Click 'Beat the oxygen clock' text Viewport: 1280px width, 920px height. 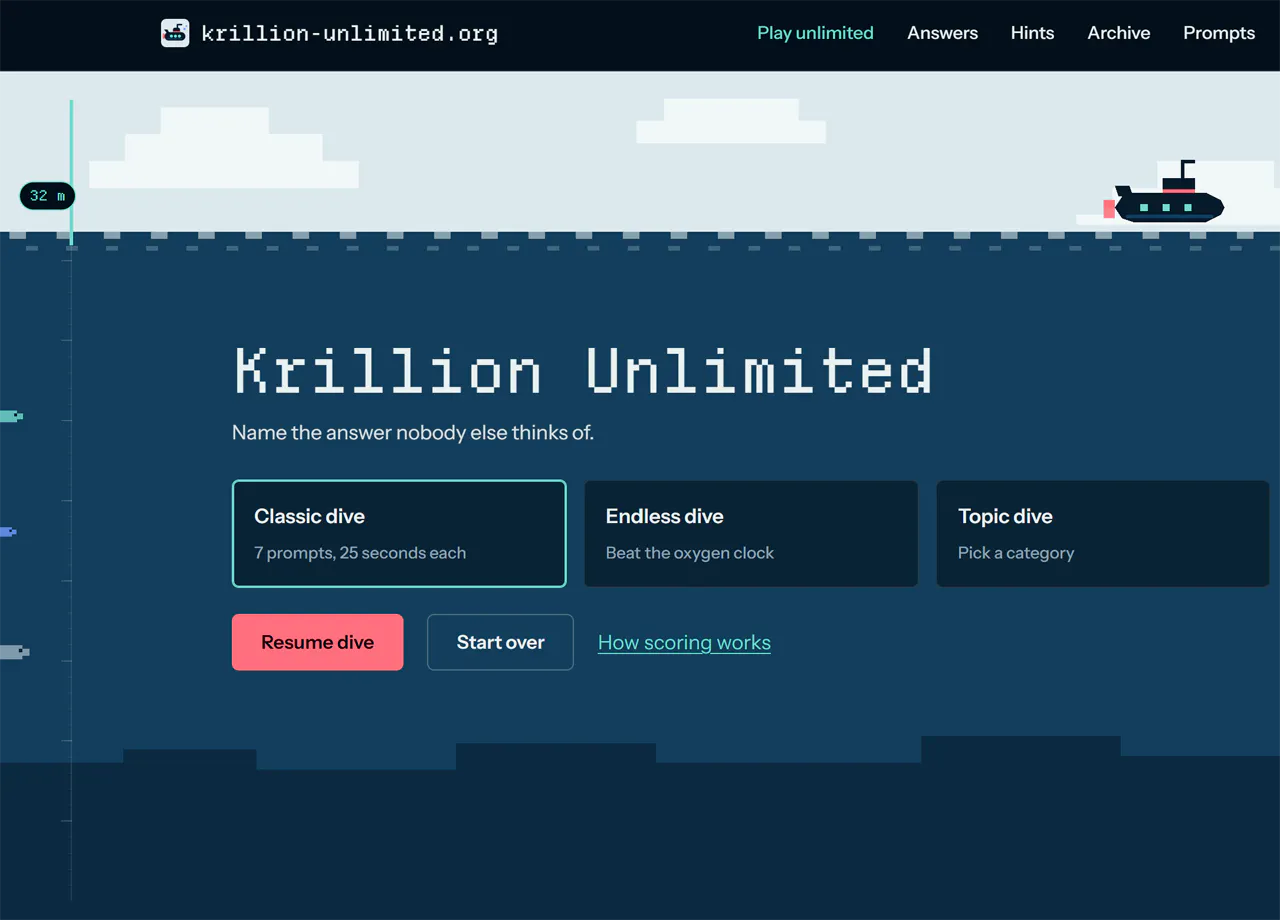point(690,553)
